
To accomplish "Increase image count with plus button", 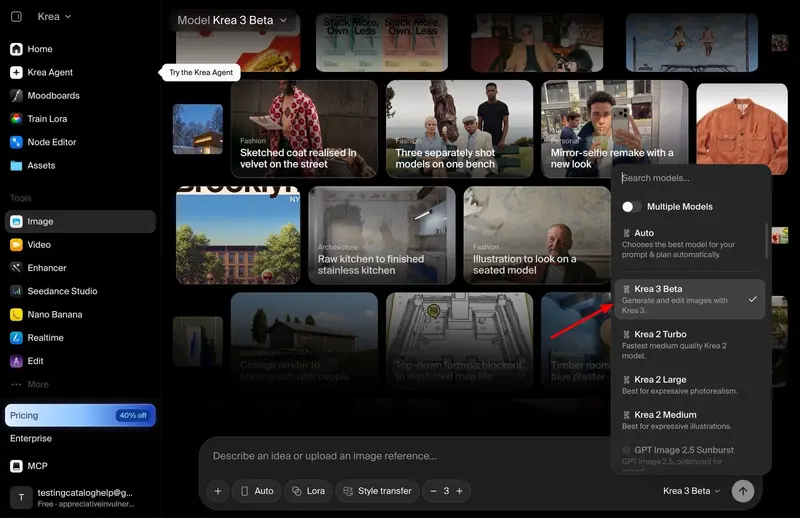I will (x=459, y=491).
